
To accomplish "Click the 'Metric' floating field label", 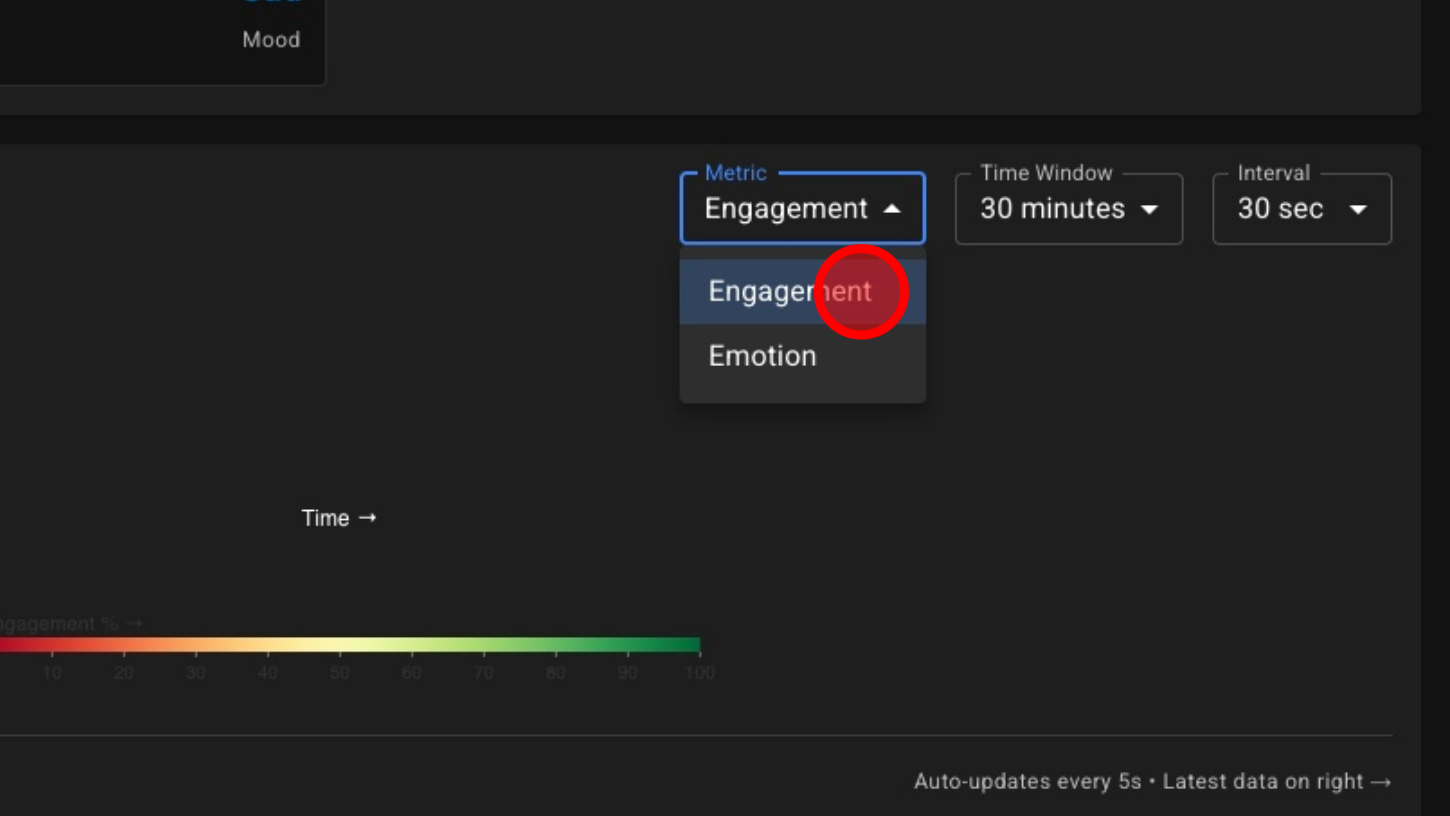I will pos(735,173).
